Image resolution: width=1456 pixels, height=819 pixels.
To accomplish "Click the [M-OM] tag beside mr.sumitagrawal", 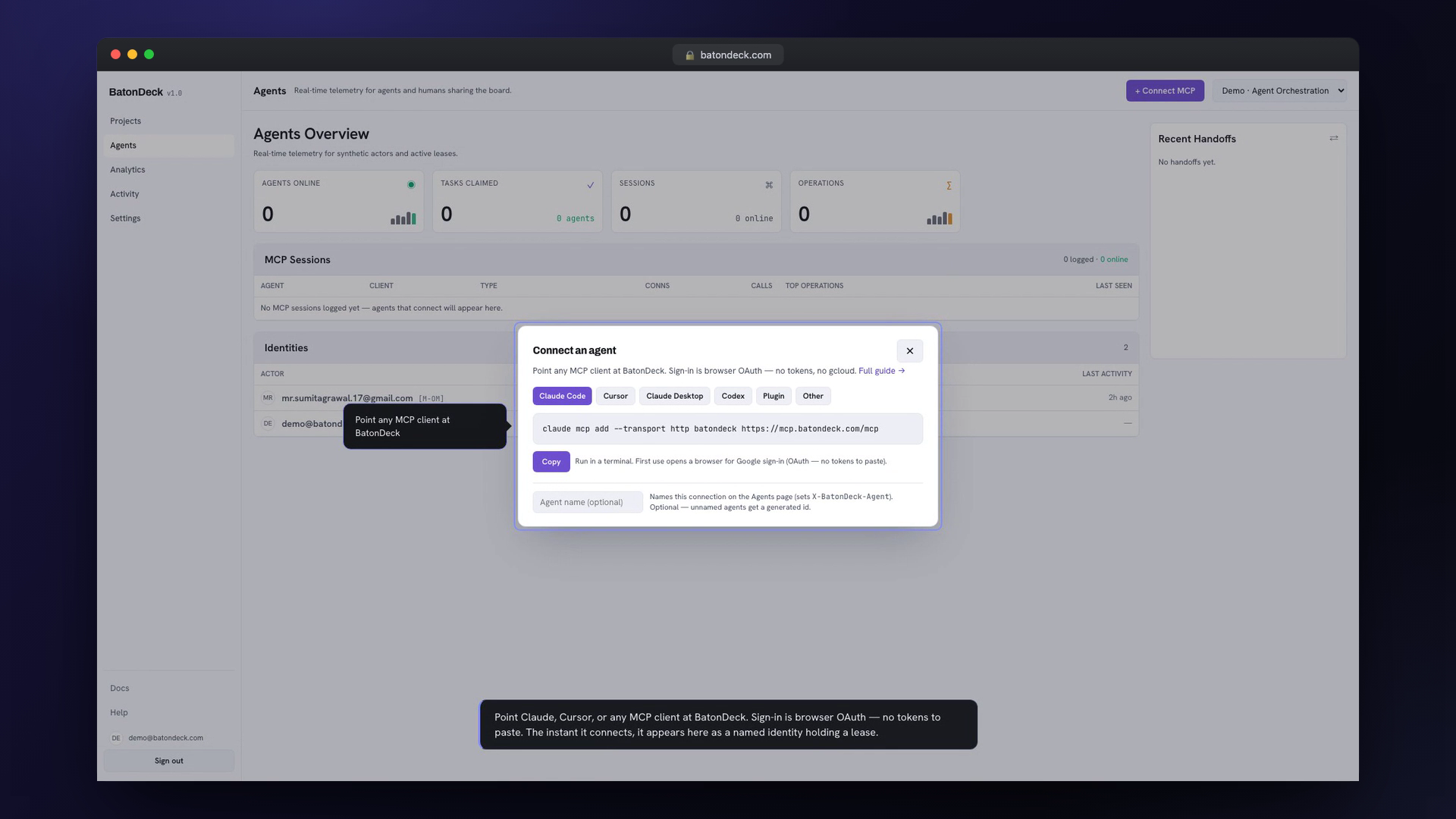I will pos(431,399).
